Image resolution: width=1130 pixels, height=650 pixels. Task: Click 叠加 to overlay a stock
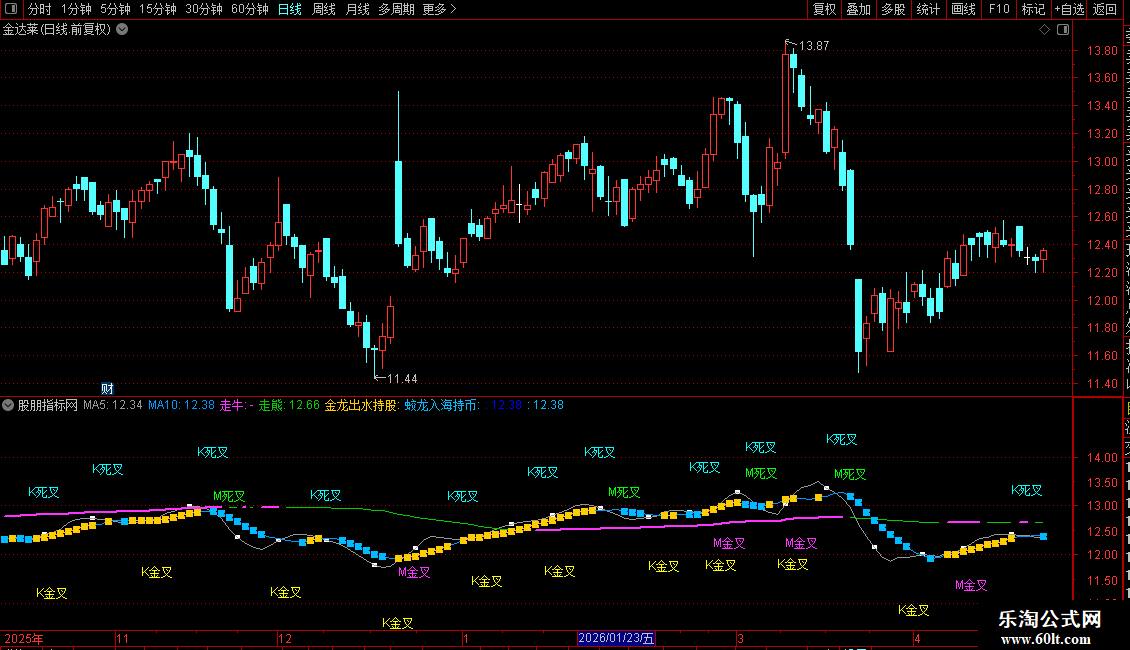(x=859, y=9)
